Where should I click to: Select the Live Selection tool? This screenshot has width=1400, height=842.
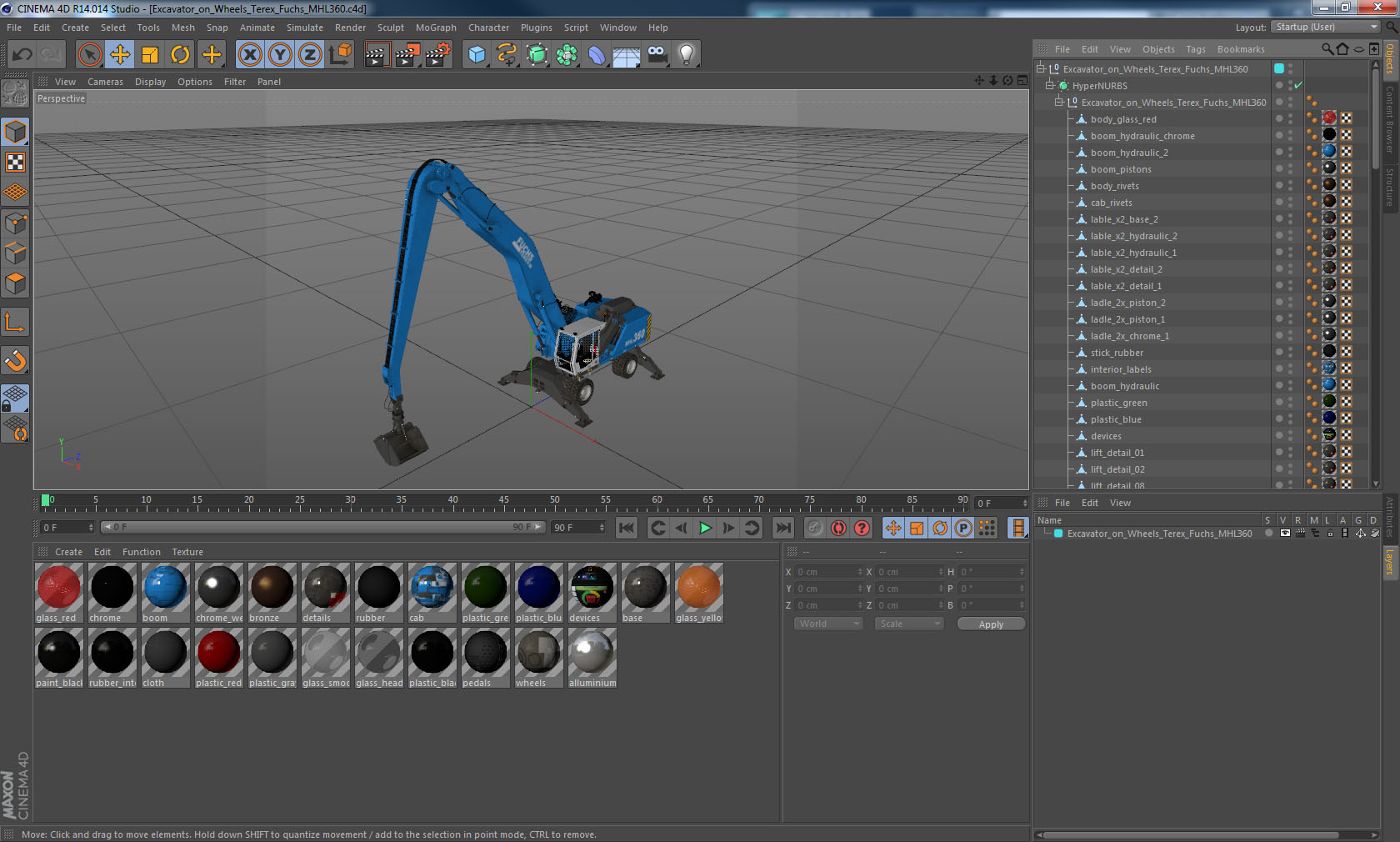(x=89, y=55)
